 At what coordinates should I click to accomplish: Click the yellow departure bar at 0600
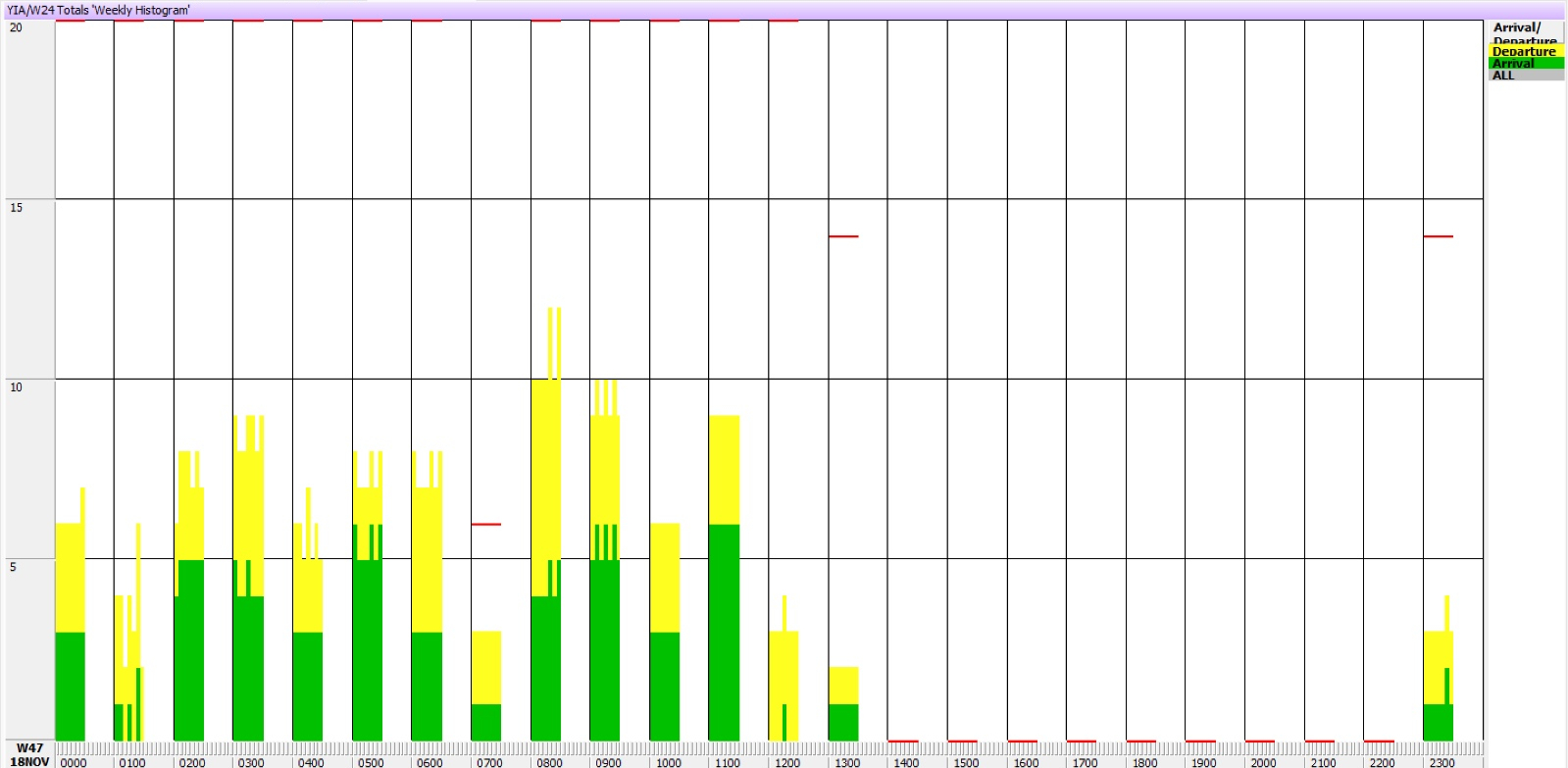pyautogui.click(x=427, y=559)
